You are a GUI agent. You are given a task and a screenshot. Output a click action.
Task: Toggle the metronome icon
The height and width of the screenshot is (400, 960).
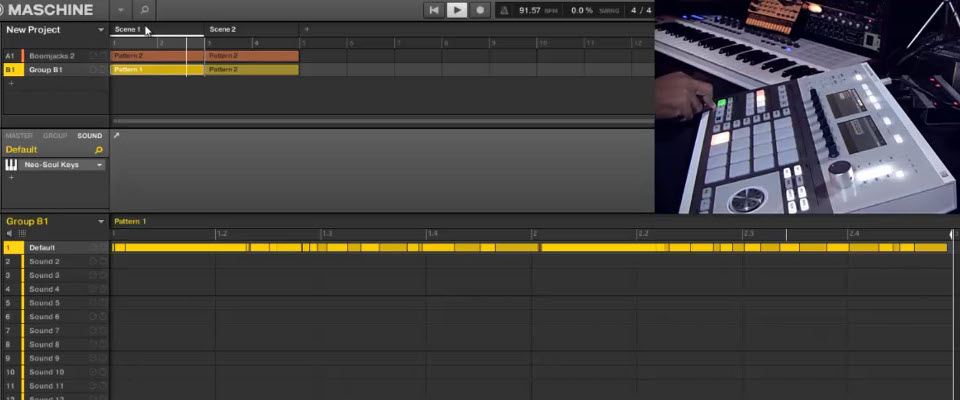(504, 10)
